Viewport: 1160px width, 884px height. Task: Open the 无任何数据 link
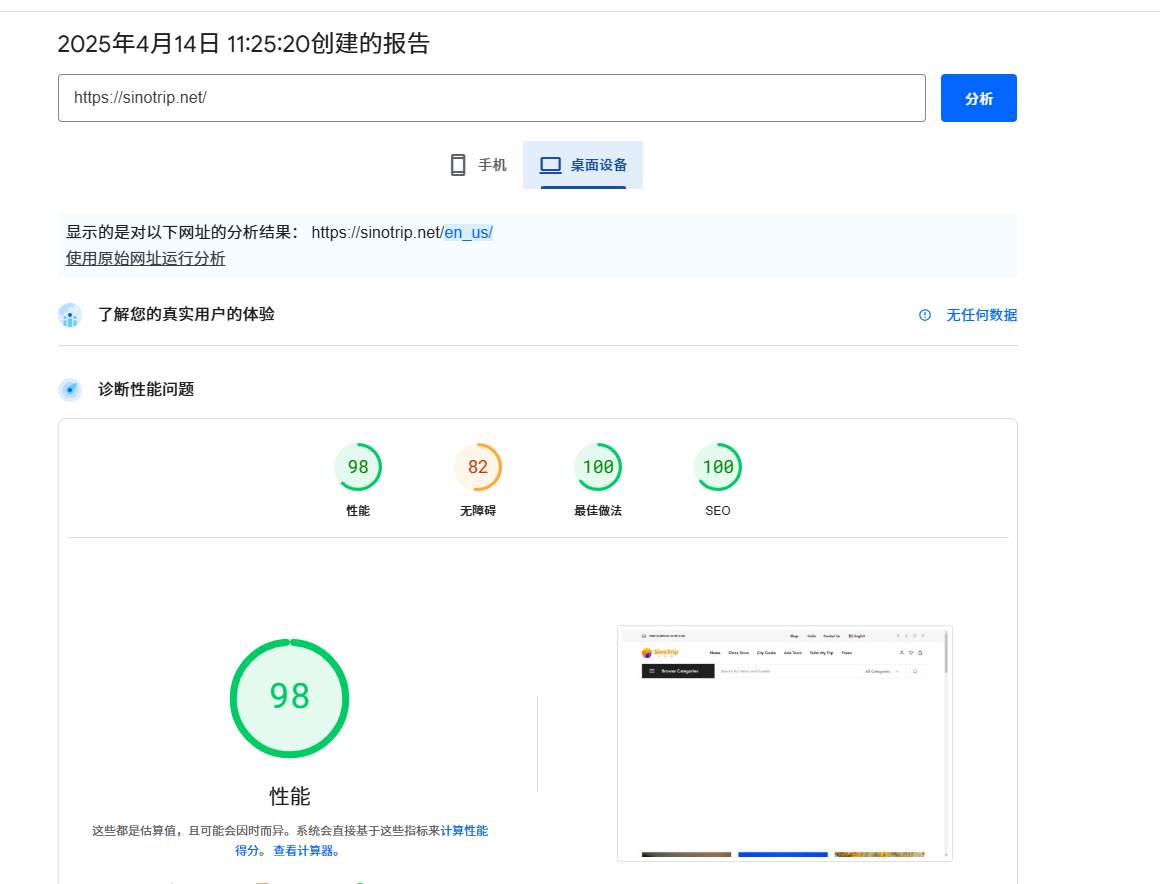[981, 314]
